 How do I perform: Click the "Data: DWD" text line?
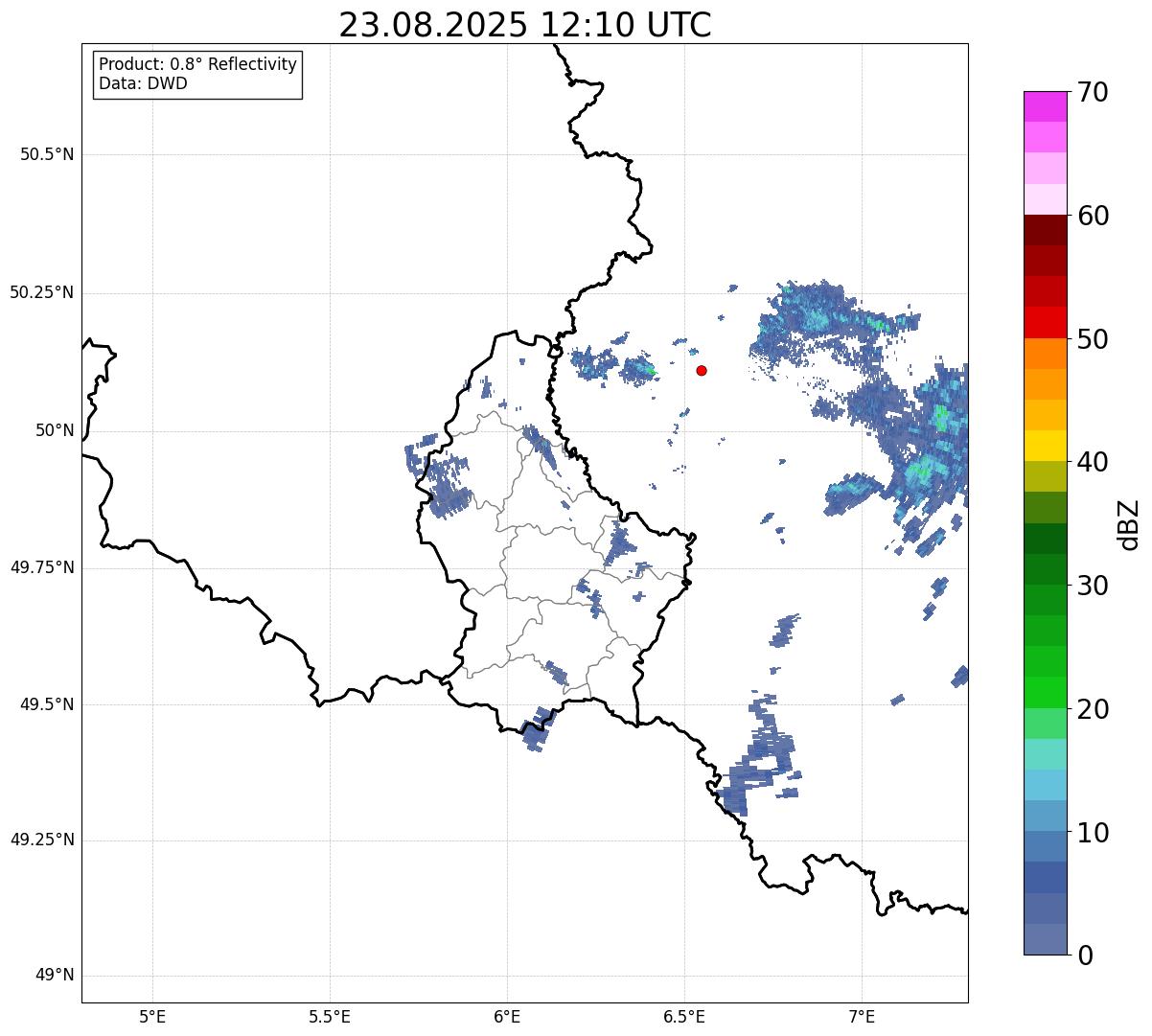pyautogui.click(x=143, y=83)
